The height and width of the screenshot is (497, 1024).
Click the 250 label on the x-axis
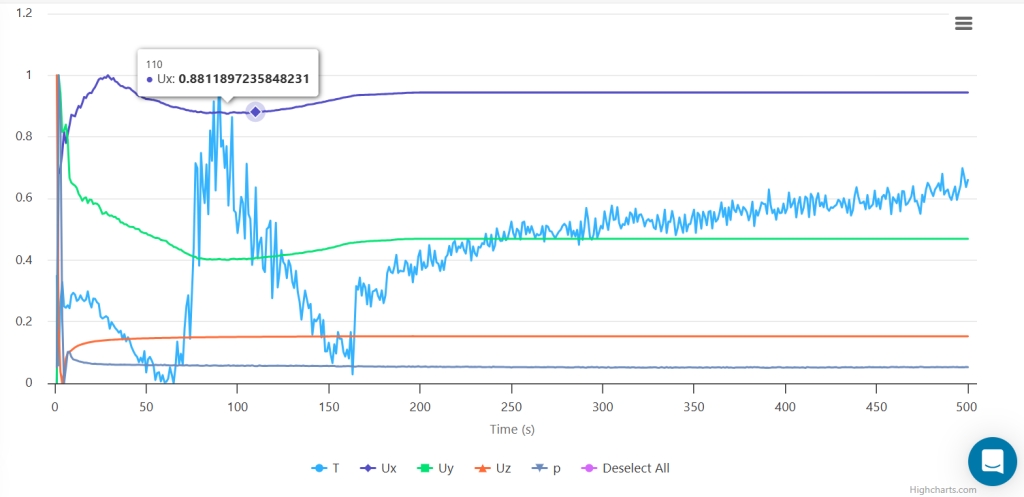(511, 407)
